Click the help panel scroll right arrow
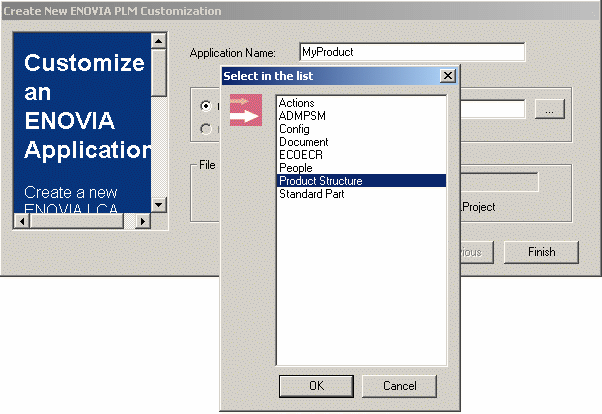Image resolution: width=602 pixels, height=414 pixels. pos(143,221)
